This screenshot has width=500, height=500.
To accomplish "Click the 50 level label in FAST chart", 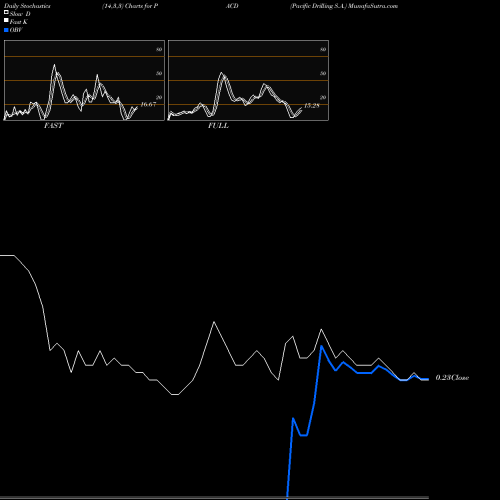I will tap(159, 73).
